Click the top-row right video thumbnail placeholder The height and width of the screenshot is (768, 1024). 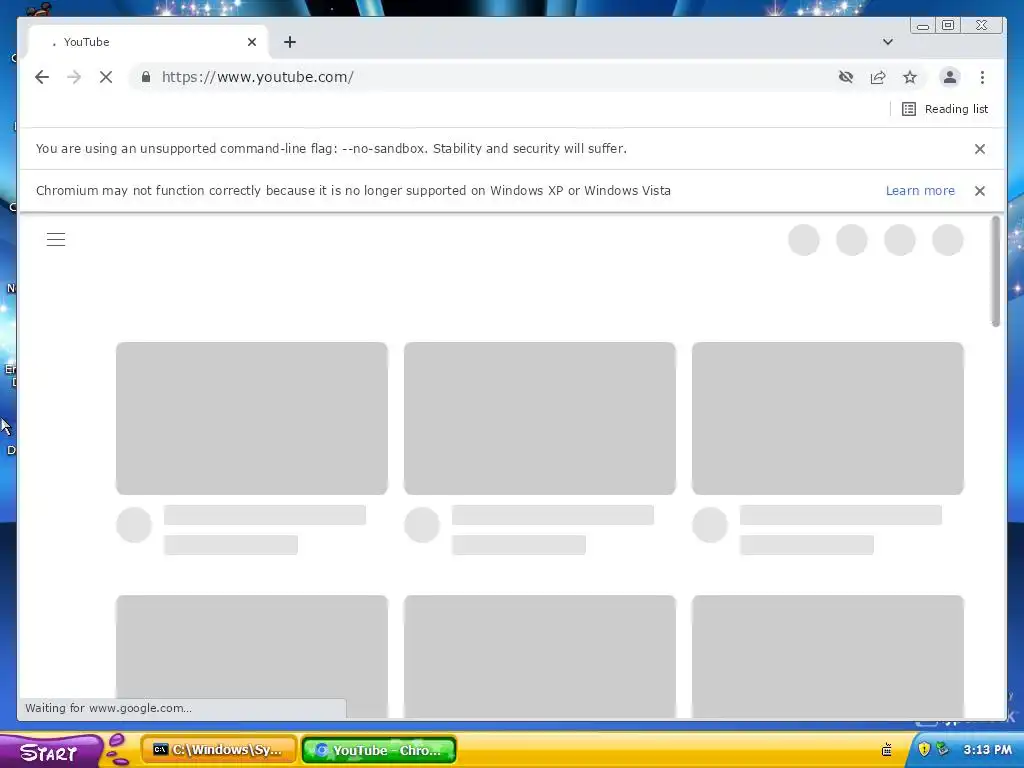click(827, 418)
